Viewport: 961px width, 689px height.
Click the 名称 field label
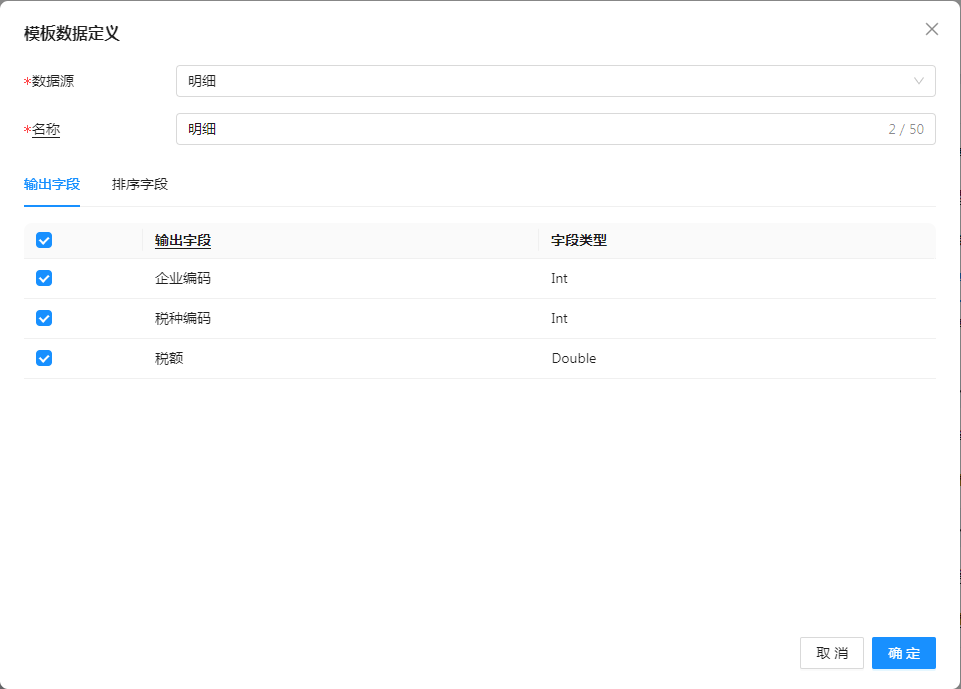(x=46, y=129)
